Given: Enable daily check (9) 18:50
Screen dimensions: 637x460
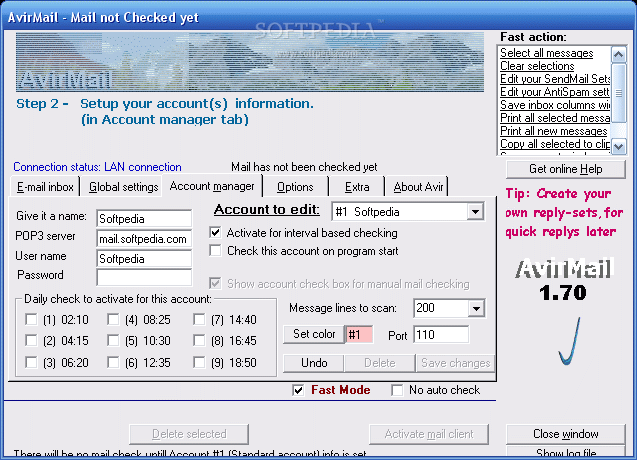Looking at the screenshot, I should click(199, 362).
